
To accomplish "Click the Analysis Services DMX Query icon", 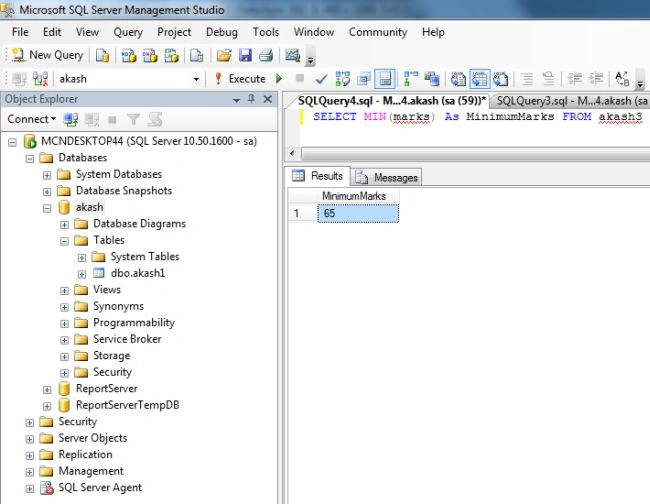I will click(x=150, y=55).
